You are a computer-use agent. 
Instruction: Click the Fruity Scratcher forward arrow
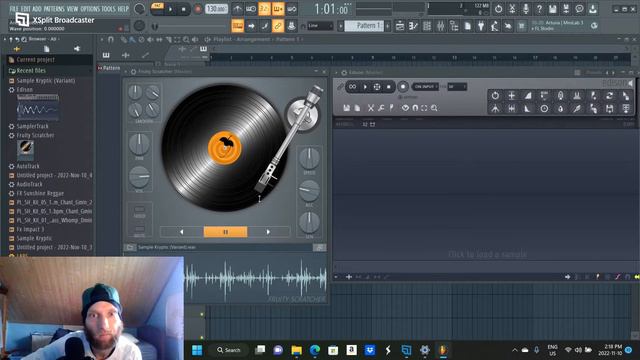[x=268, y=232]
